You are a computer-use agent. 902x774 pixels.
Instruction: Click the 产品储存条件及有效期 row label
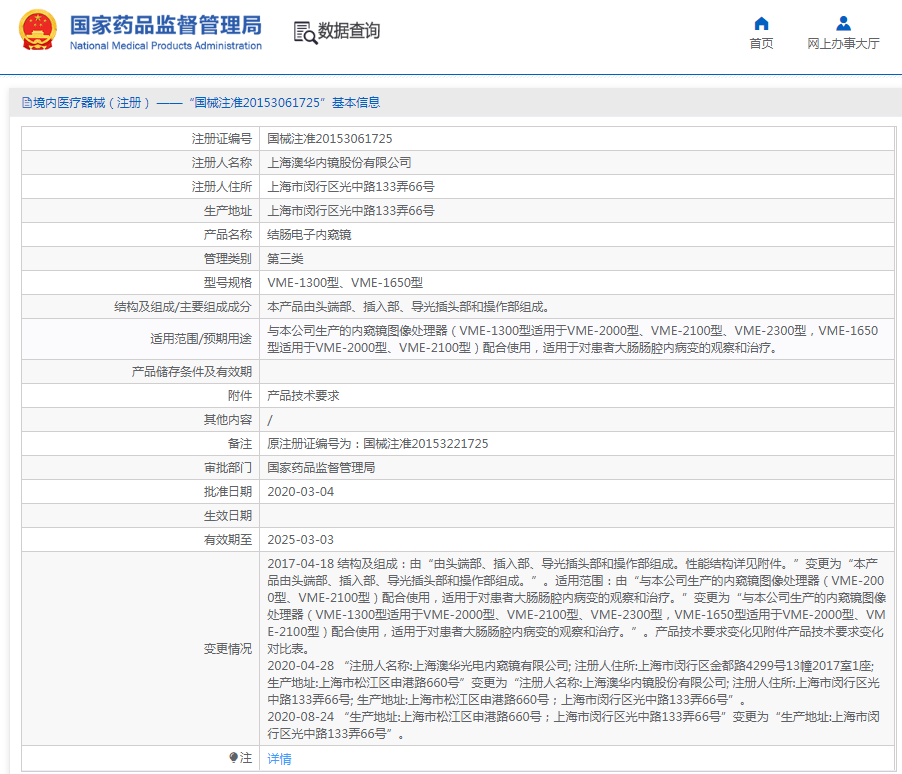[x=192, y=372]
